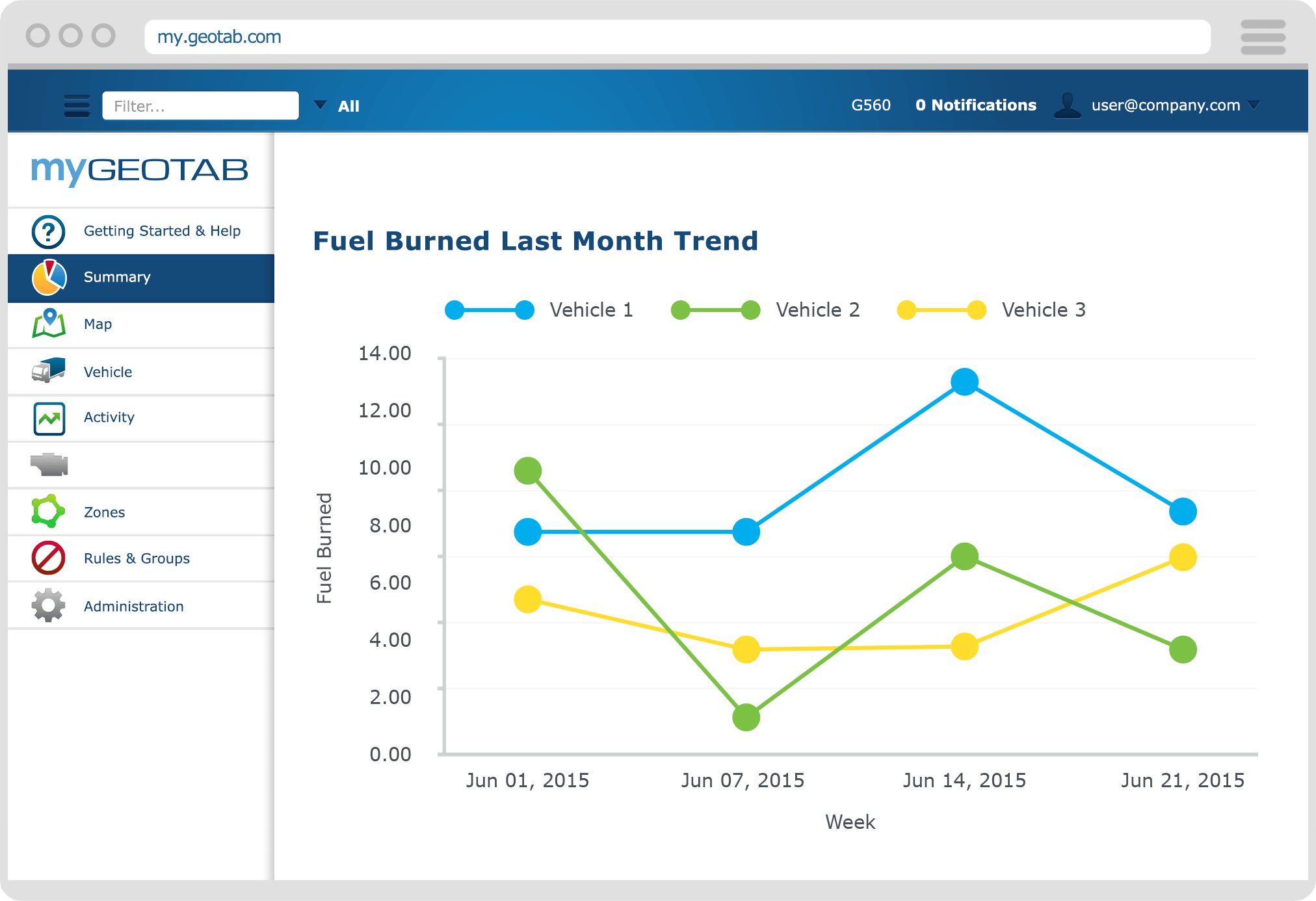1316x901 pixels.
Task: Click the user profile avatar icon
Action: 1068,105
